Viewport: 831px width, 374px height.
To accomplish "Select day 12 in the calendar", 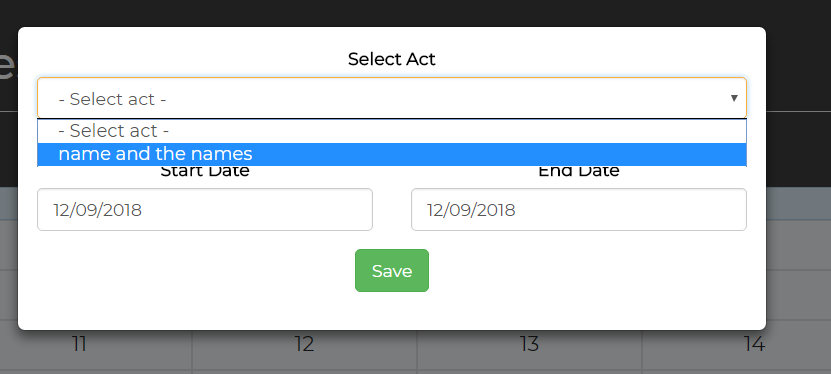I will [304, 345].
